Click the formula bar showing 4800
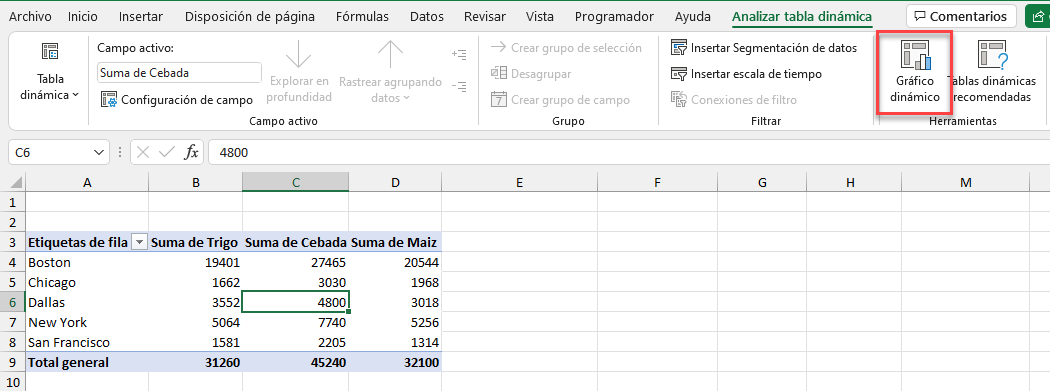This screenshot has width=1050, height=391. click(x=629, y=153)
